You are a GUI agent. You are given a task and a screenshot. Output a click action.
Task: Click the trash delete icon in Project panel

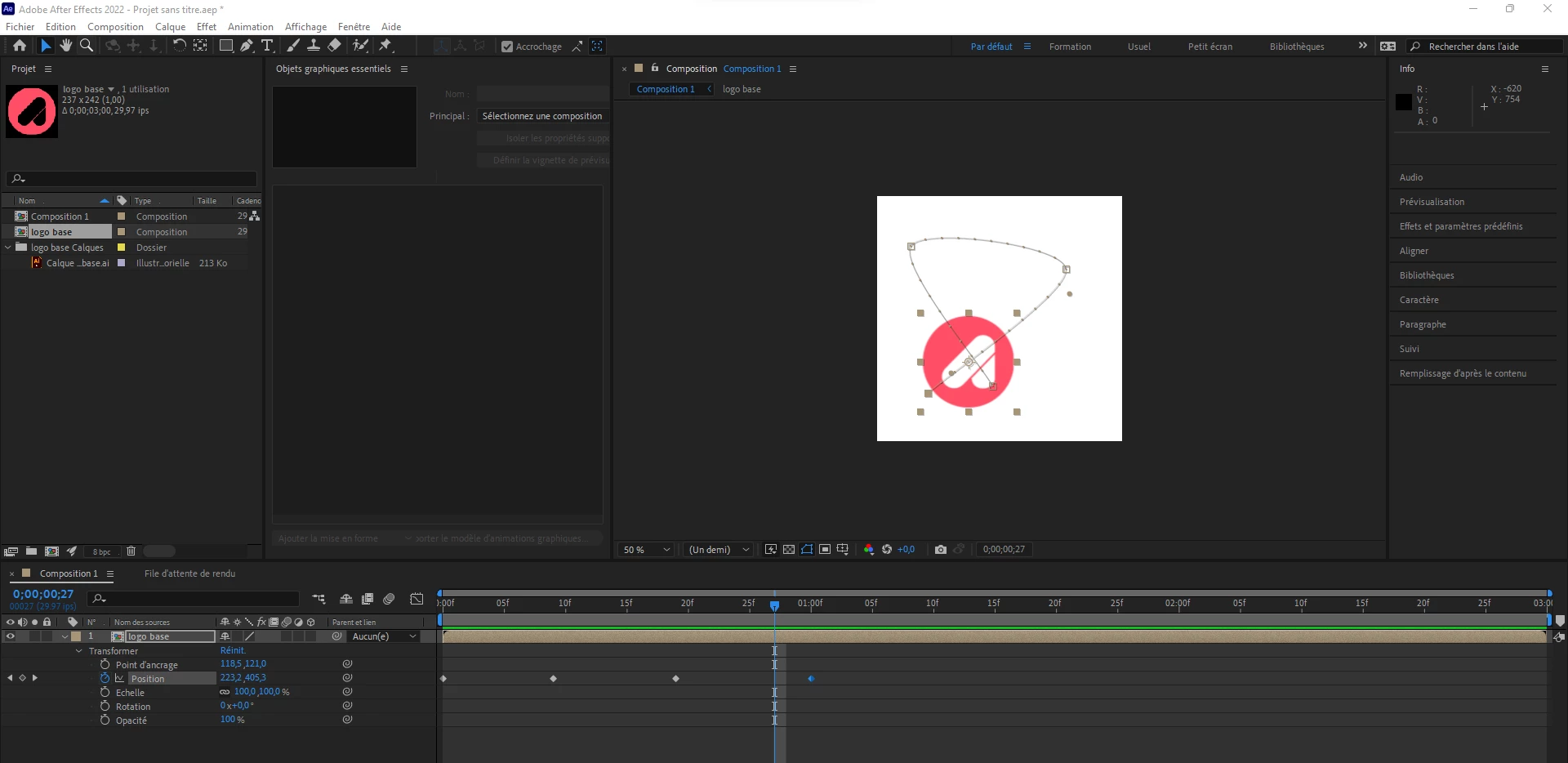(131, 551)
